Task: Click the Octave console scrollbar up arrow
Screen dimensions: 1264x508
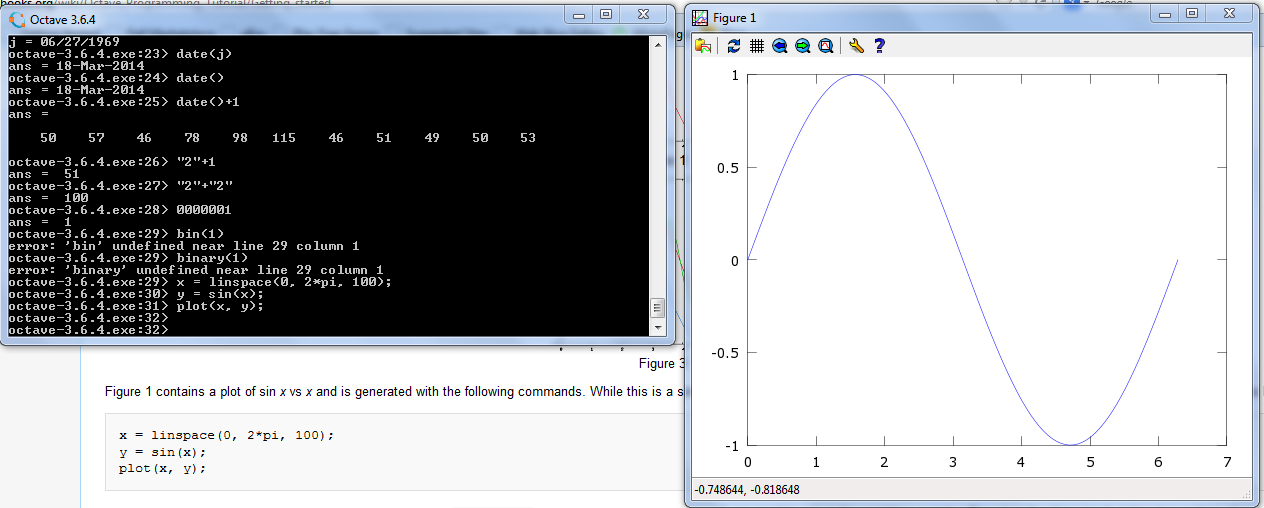Action: pyautogui.click(x=657, y=46)
